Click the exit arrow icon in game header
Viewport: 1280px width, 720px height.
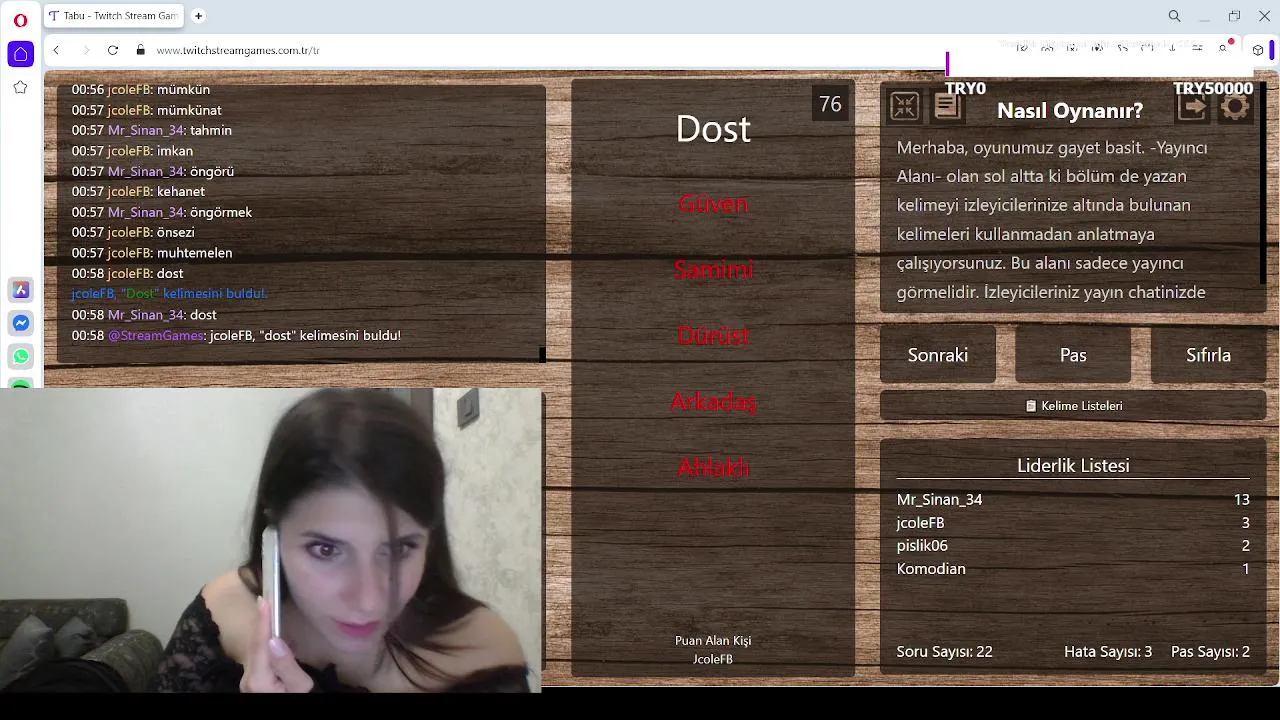pos(1192,107)
